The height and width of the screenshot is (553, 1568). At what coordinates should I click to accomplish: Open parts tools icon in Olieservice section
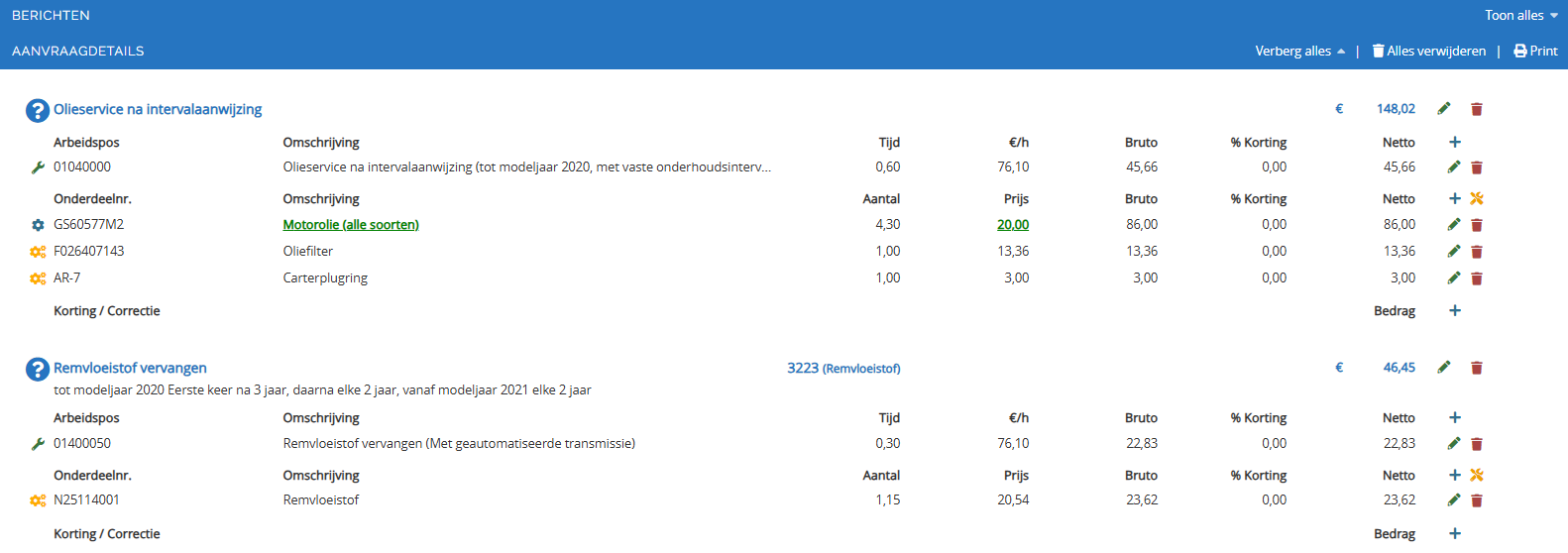tap(1477, 199)
